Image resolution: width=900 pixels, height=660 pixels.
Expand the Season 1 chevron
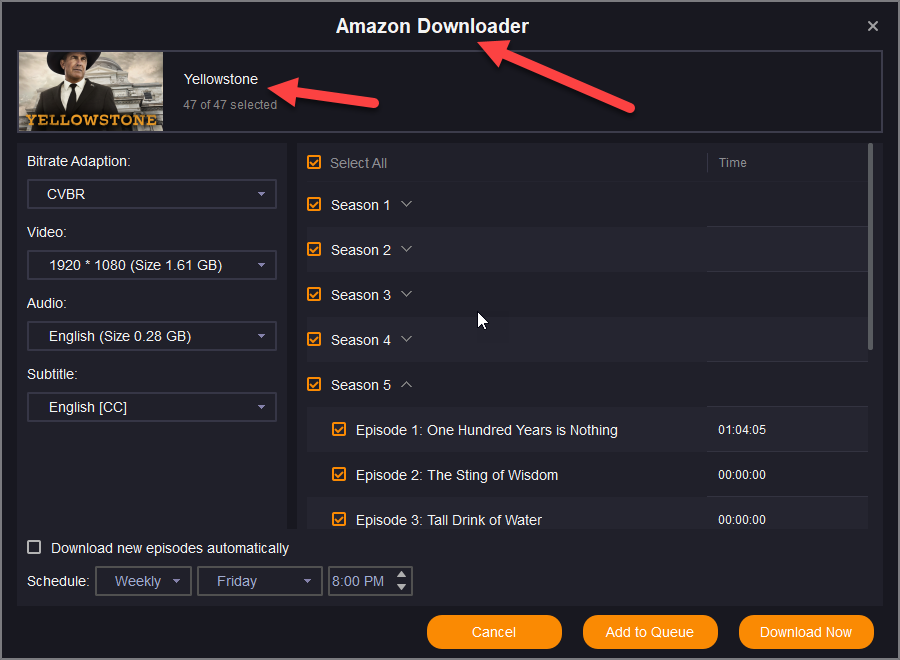406,204
